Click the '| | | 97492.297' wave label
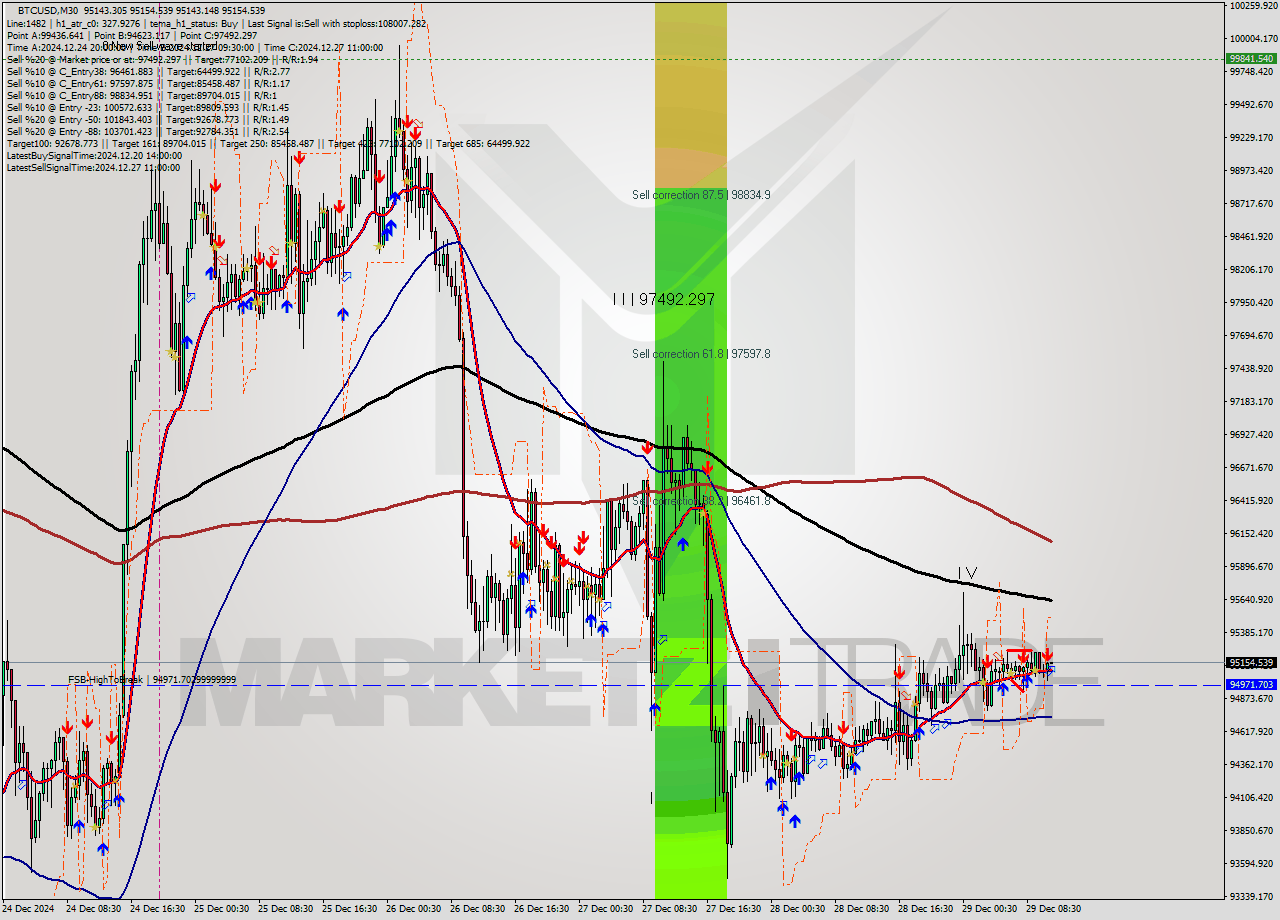1280x920 pixels. (664, 299)
